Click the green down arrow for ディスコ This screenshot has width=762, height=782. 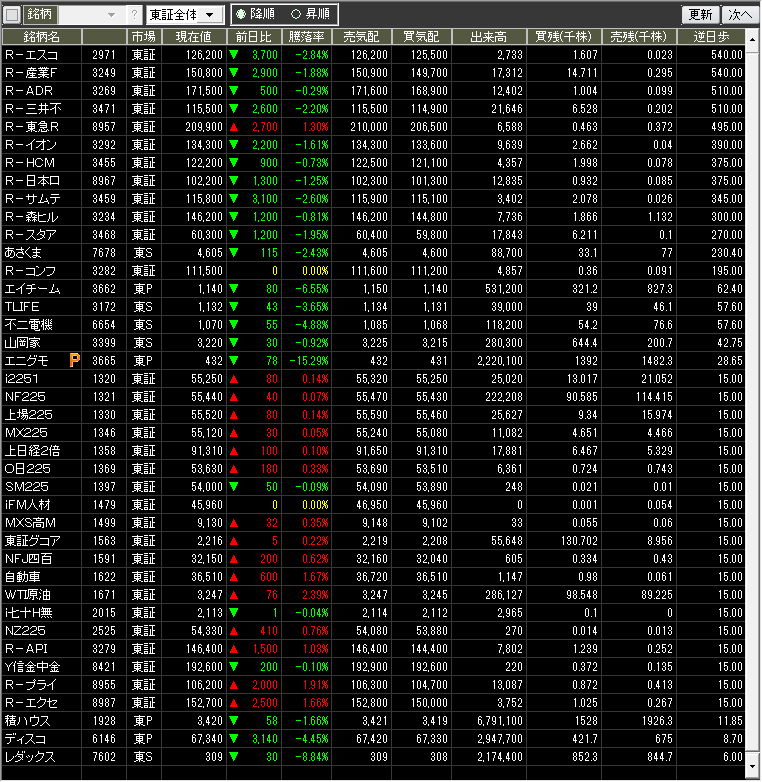[x=233, y=739]
